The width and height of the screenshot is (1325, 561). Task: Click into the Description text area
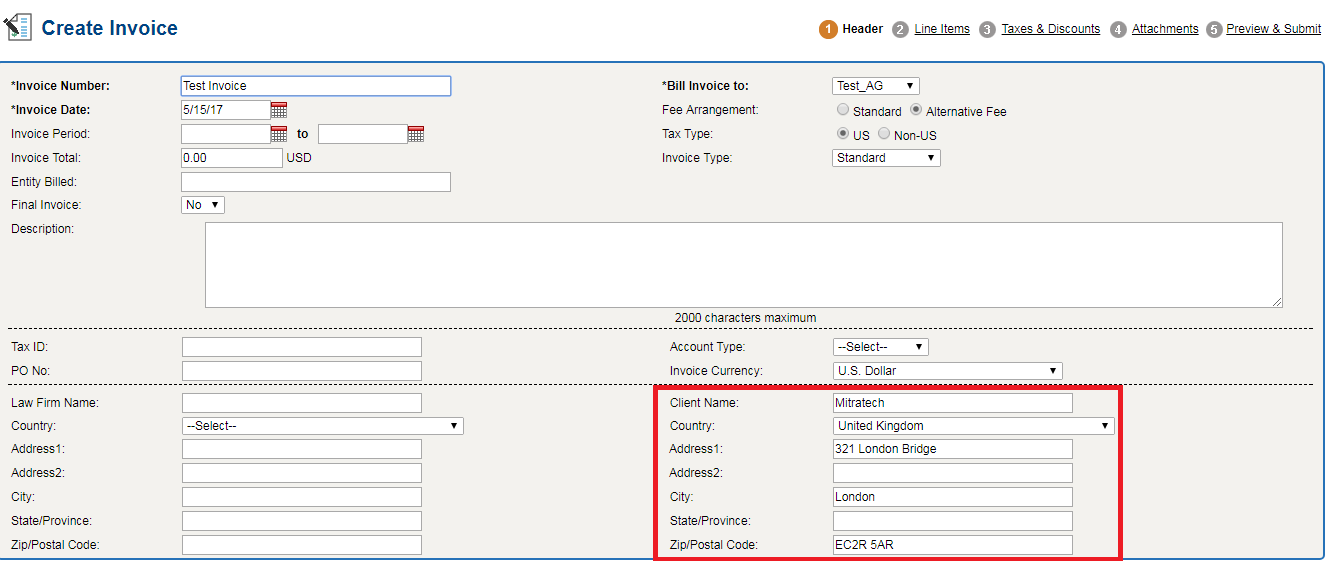tap(744, 265)
